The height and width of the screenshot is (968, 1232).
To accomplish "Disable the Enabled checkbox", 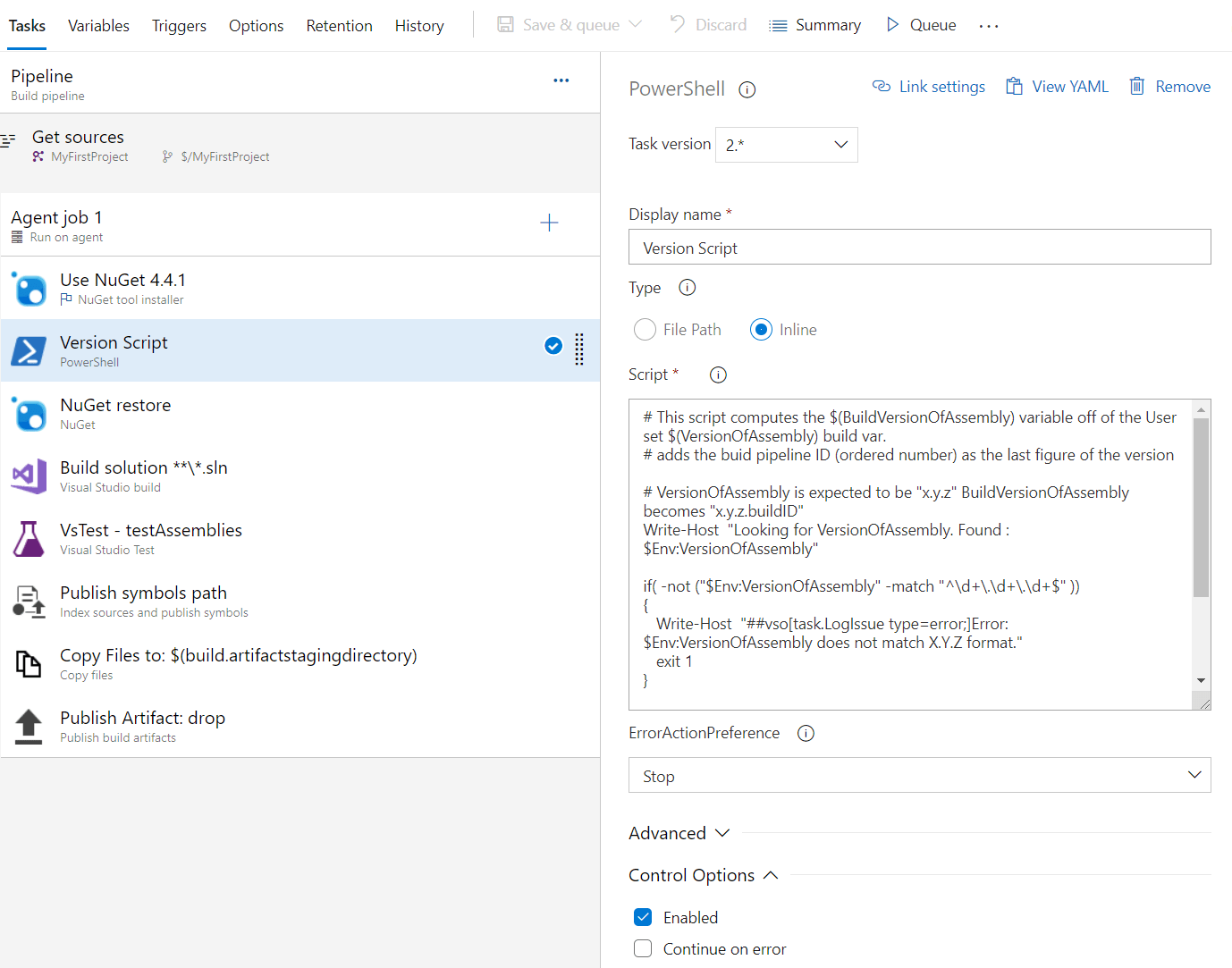I will click(643, 917).
